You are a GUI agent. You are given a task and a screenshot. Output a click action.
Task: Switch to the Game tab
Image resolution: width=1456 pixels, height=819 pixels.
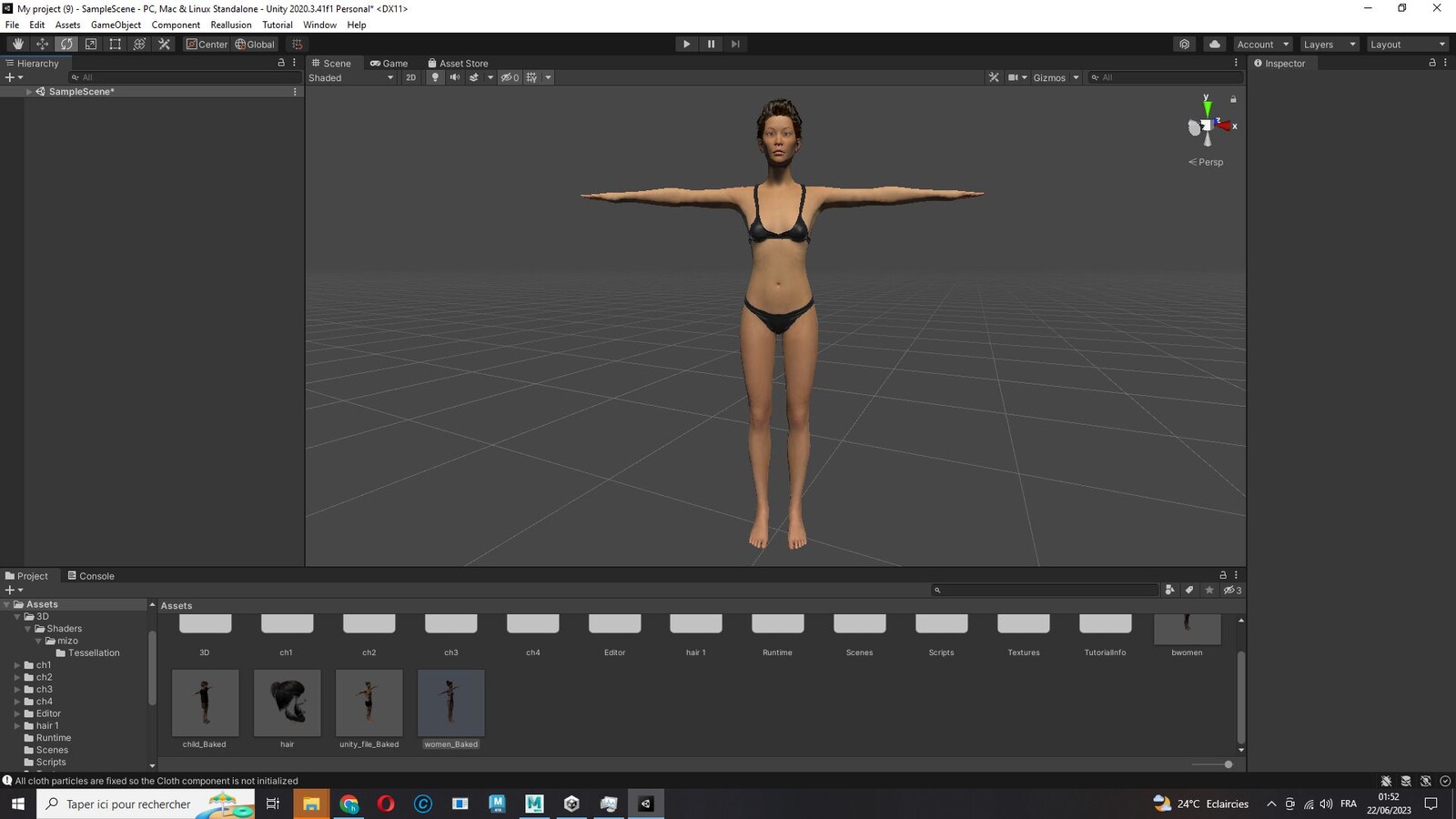[389, 63]
